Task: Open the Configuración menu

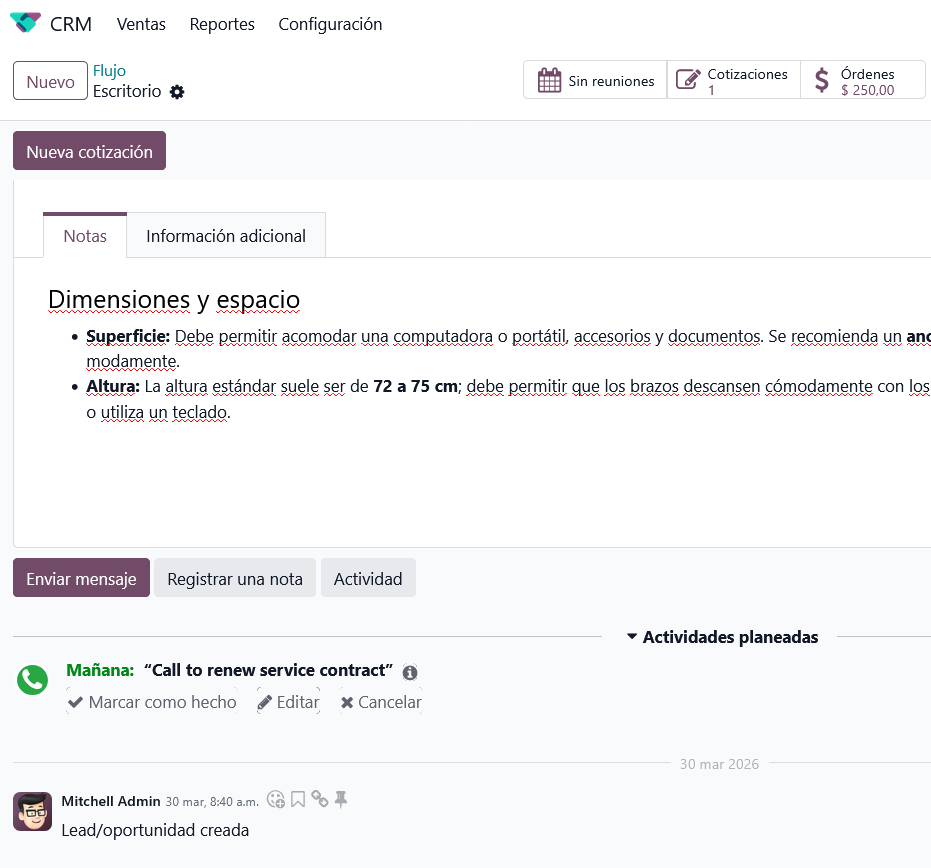Action: [x=330, y=24]
